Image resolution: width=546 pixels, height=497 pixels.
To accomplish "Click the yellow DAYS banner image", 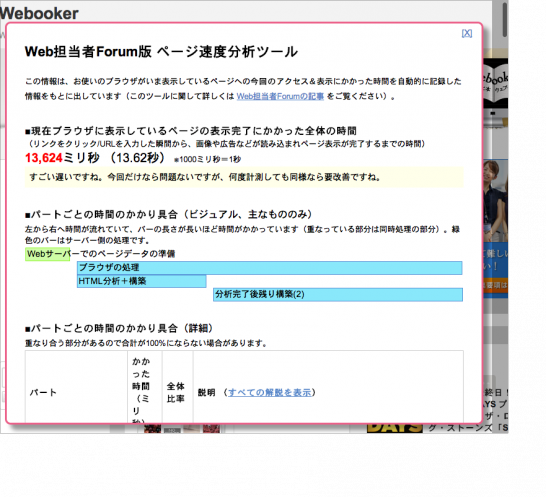I will (x=395, y=428).
